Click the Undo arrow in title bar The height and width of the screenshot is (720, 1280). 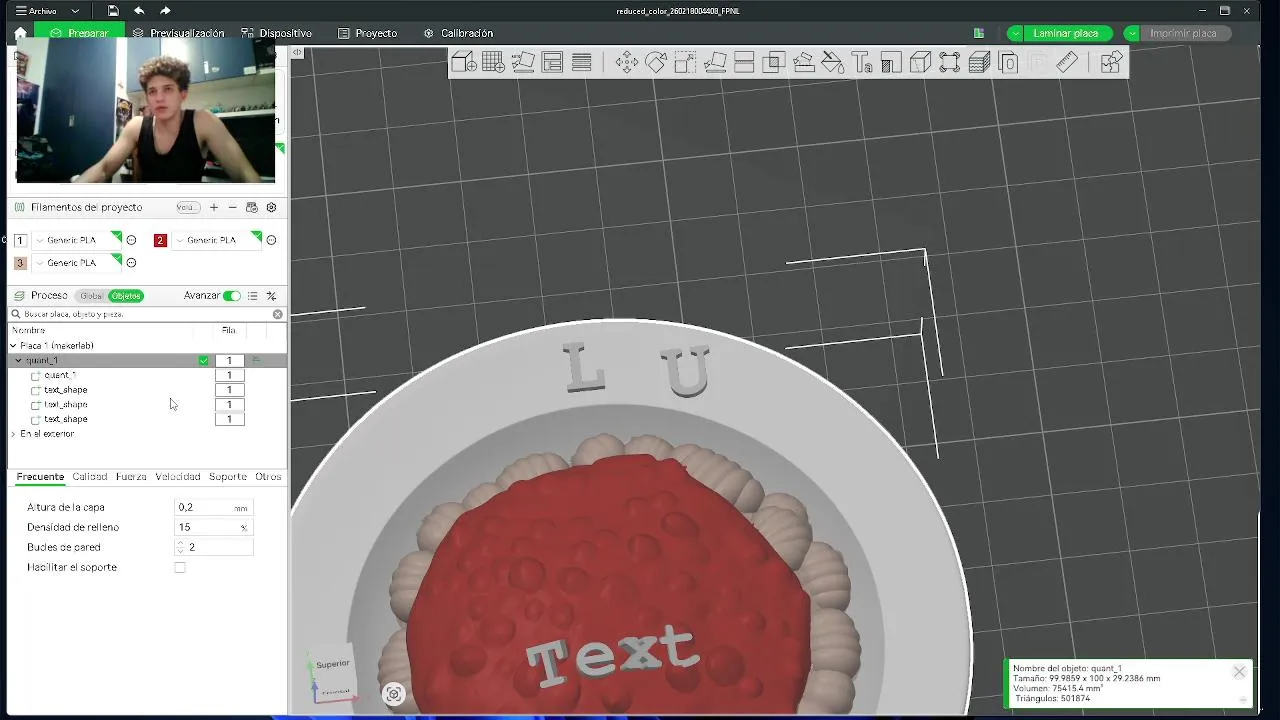point(139,11)
